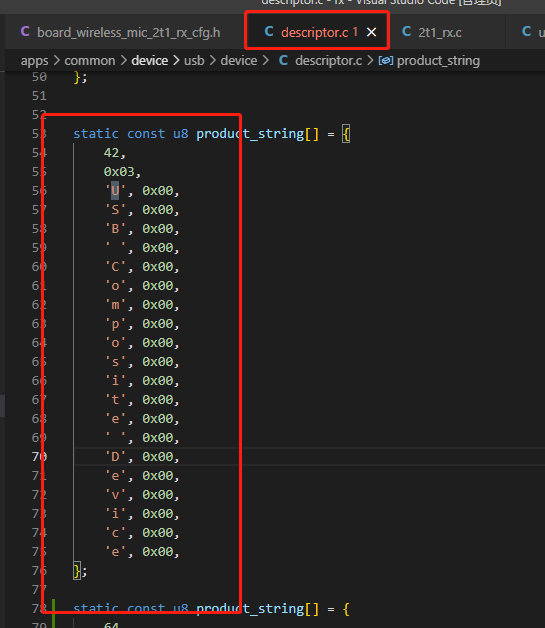Click character 'v' on line 72
This screenshot has width=545, height=628.
coord(115,495)
